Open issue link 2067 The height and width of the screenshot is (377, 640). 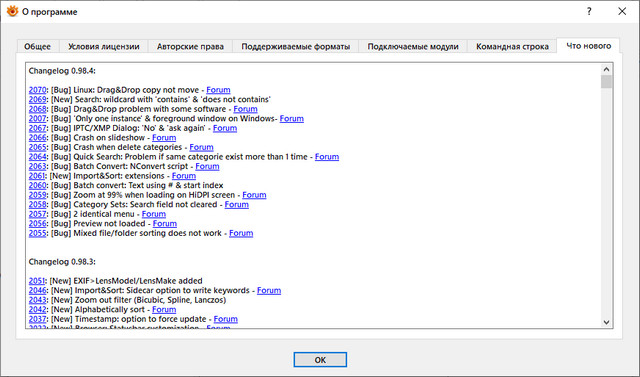[37, 128]
